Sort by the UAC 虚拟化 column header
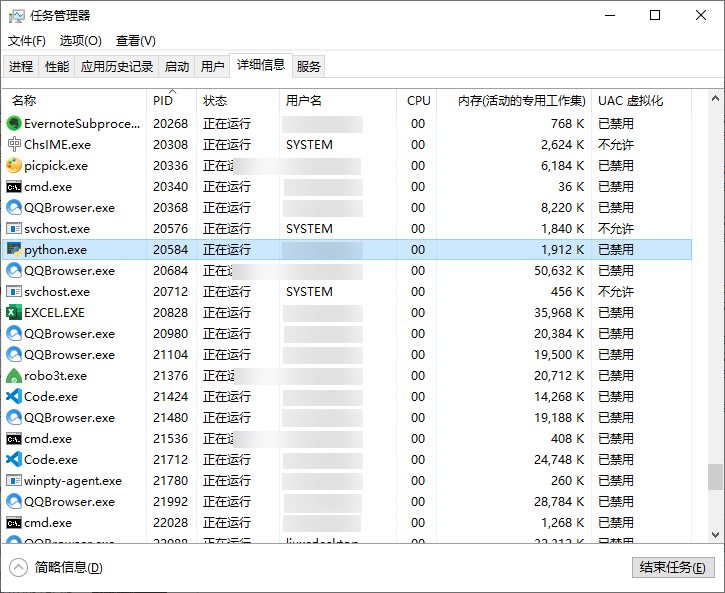The width and height of the screenshot is (725, 593). [641, 101]
